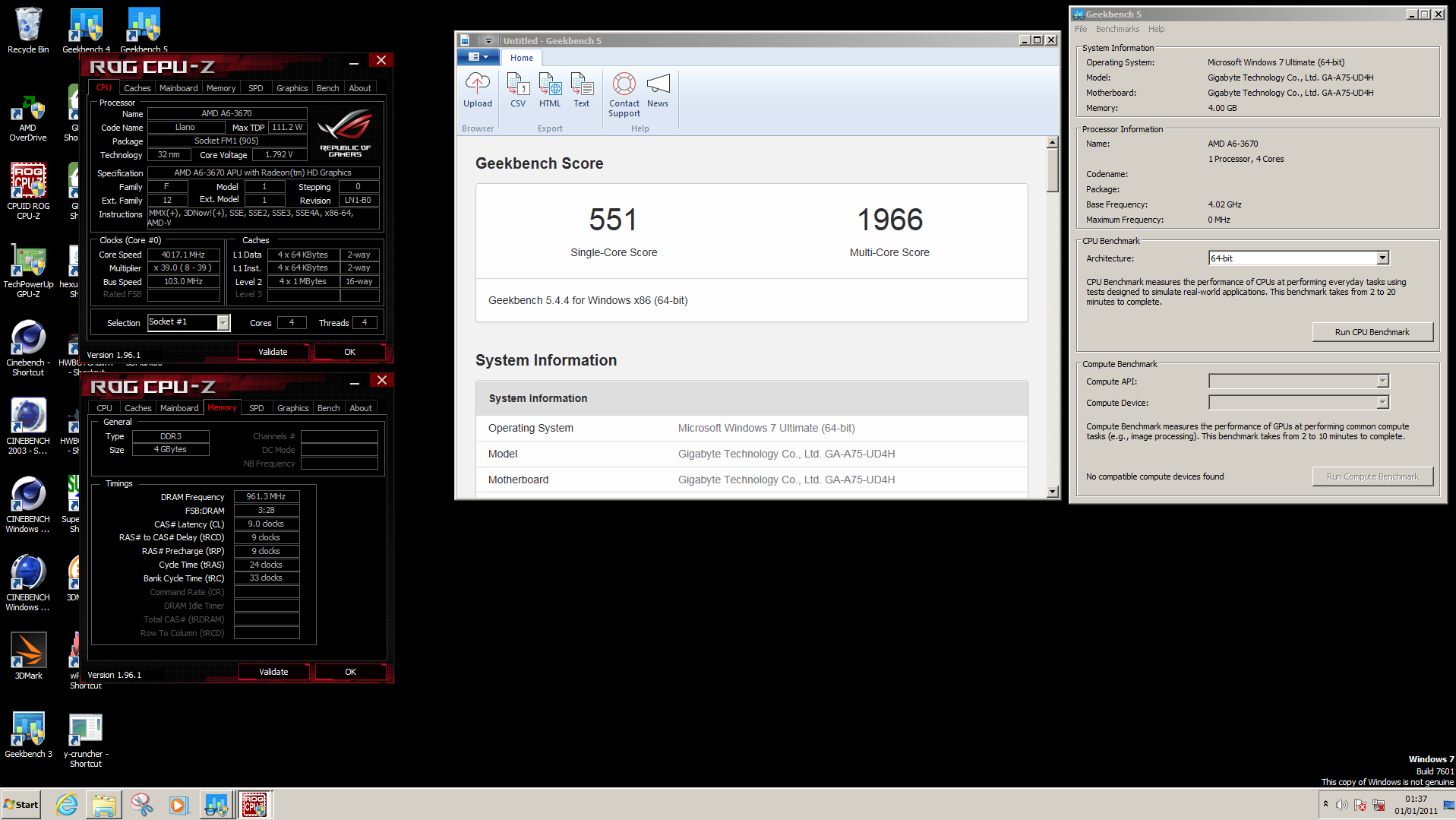The image size is (1456, 820).
Task: Click OK in lower CPU-Z window
Action: pos(350,672)
